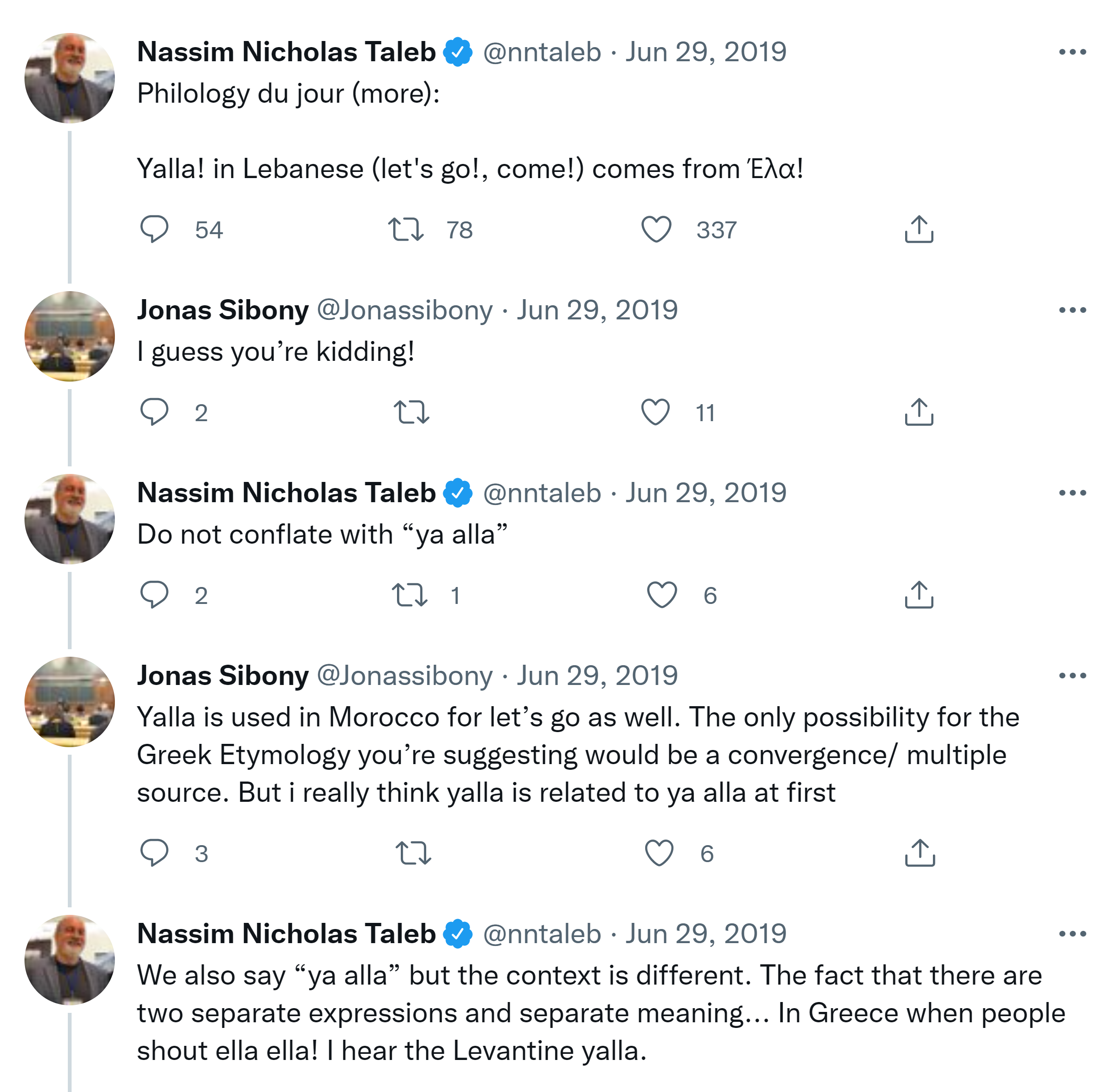Viewport: 1110px width, 1092px height.
Task: Reply to 'I guess you're kidding!' tweet
Action: click(154, 412)
